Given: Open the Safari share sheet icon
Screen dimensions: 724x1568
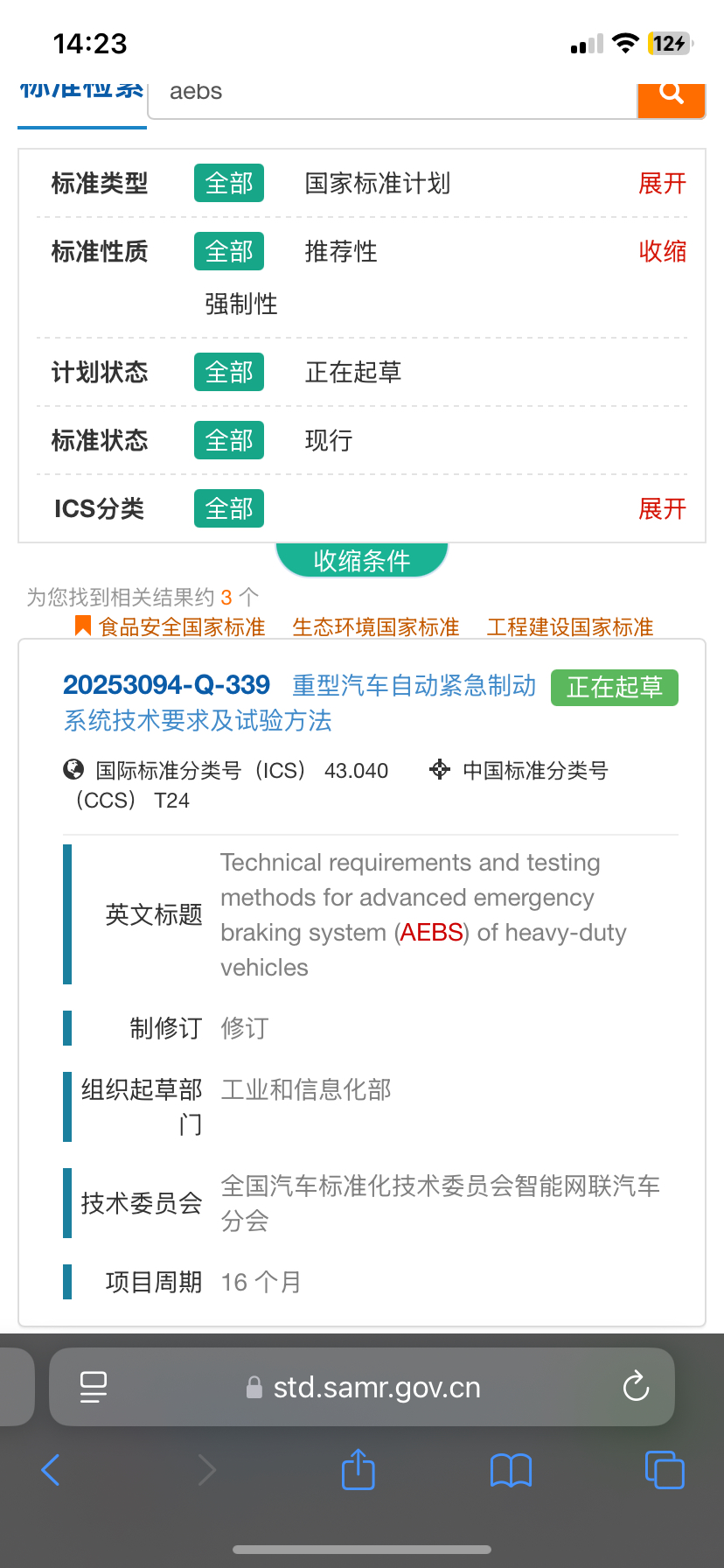Looking at the screenshot, I should pyautogui.click(x=358, y=1470).
